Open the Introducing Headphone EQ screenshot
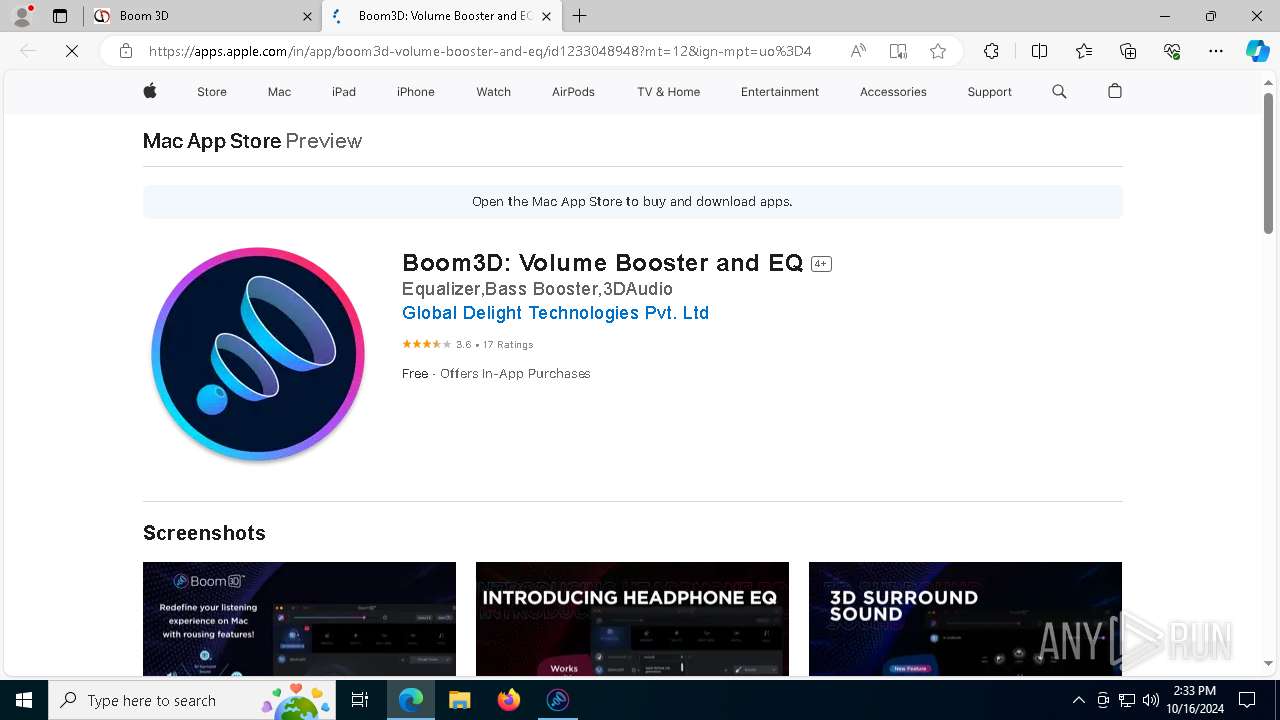 pos(632,618)
